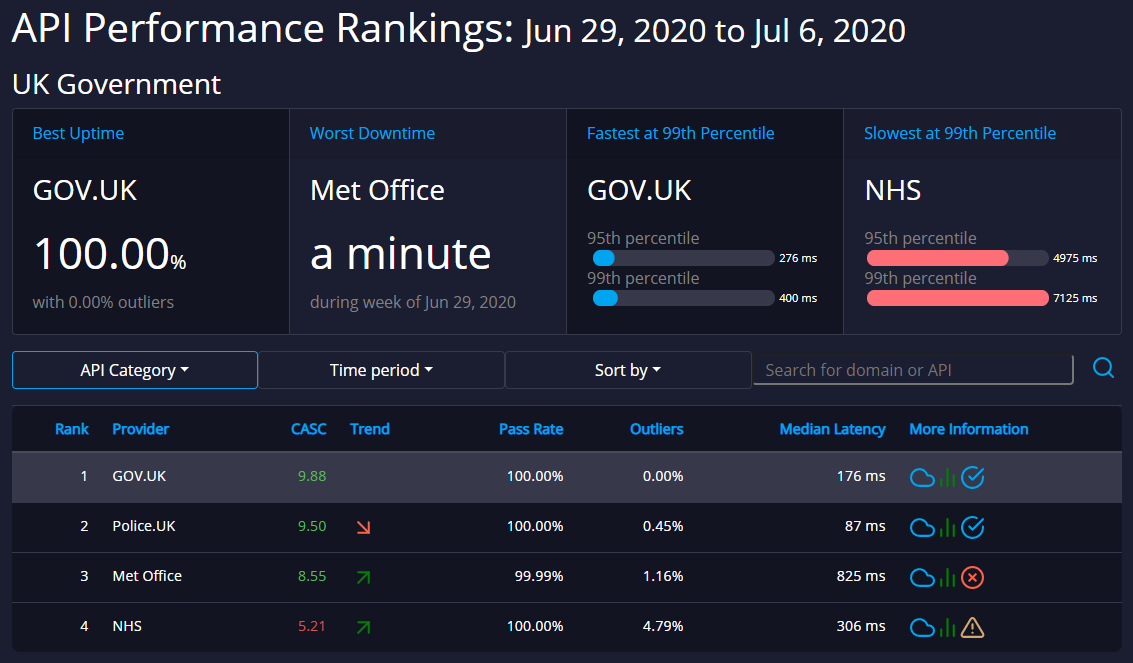Click the 276 ms latency label
Screen dimensions: 1133x663
point(798,258)
